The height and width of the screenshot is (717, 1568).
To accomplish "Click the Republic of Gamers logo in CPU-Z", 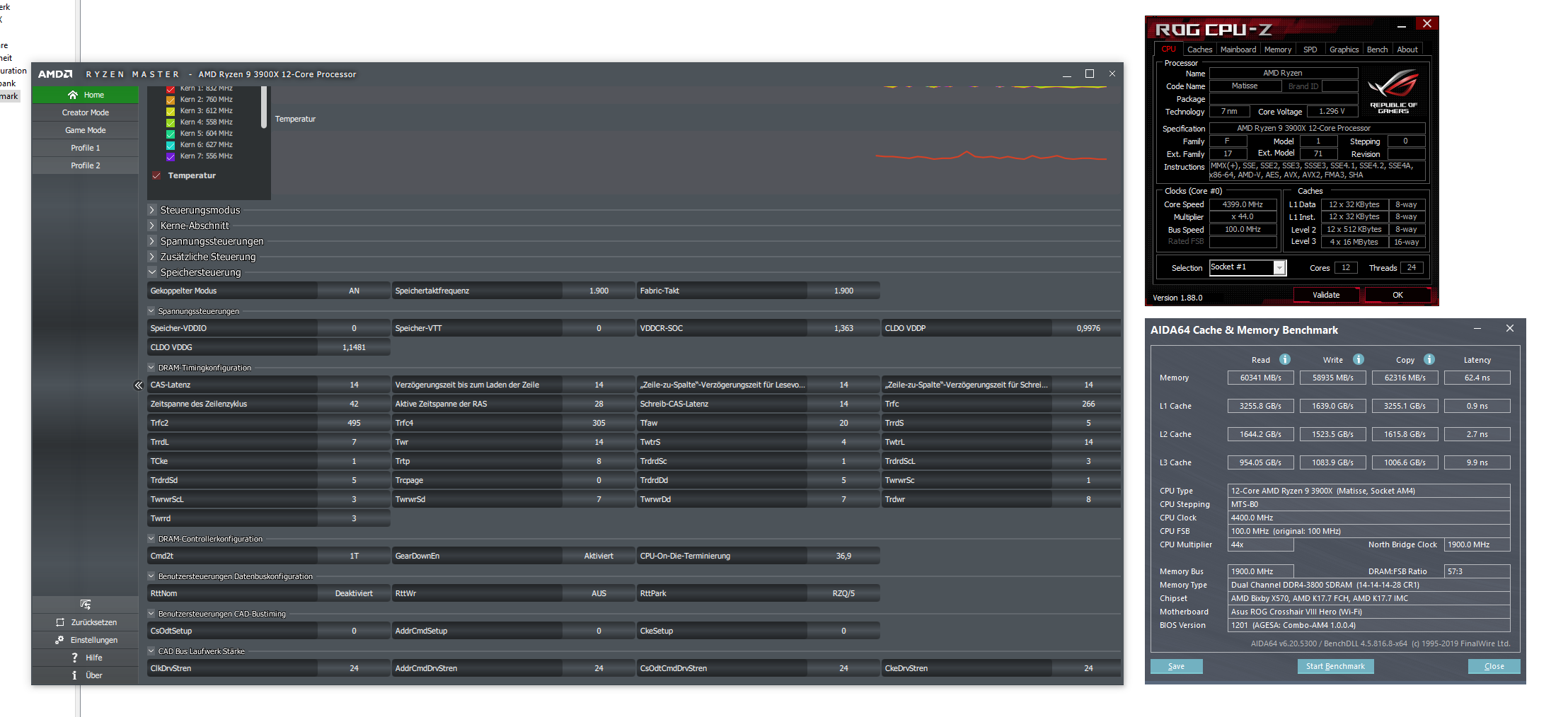I will point(1393,92).
